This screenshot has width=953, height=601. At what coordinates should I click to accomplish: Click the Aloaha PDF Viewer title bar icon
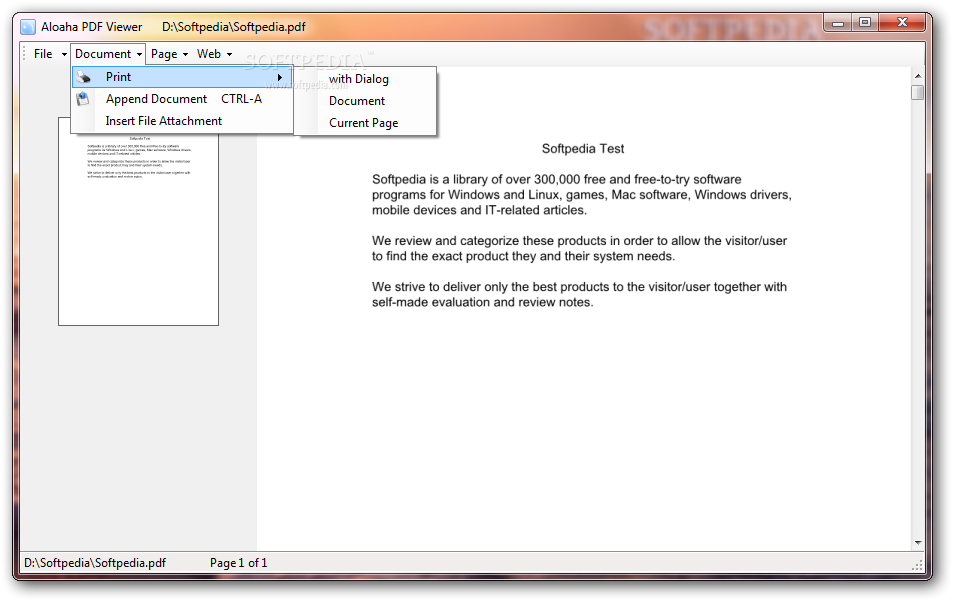tap(28, 27)
